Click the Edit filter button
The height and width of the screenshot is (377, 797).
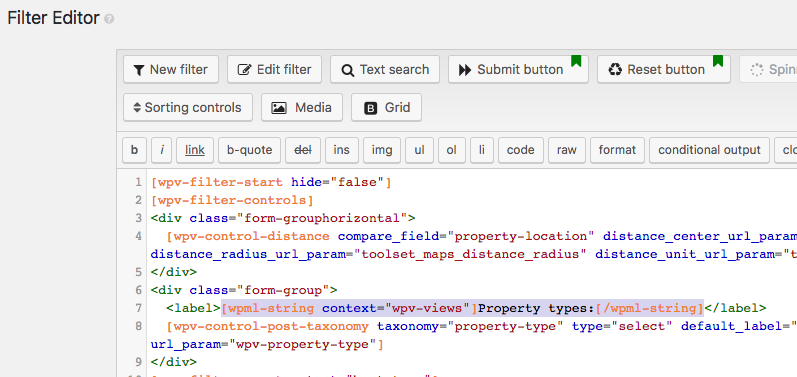[x=274, y=70]
